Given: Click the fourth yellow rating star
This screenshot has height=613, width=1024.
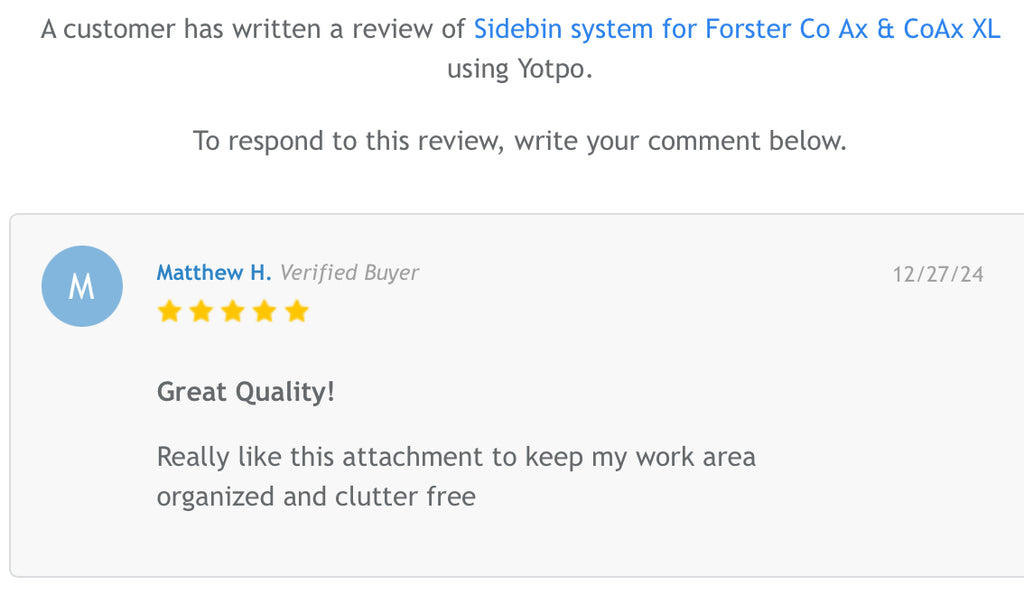Looking at the screenshot, I should [x=265, y=312].
